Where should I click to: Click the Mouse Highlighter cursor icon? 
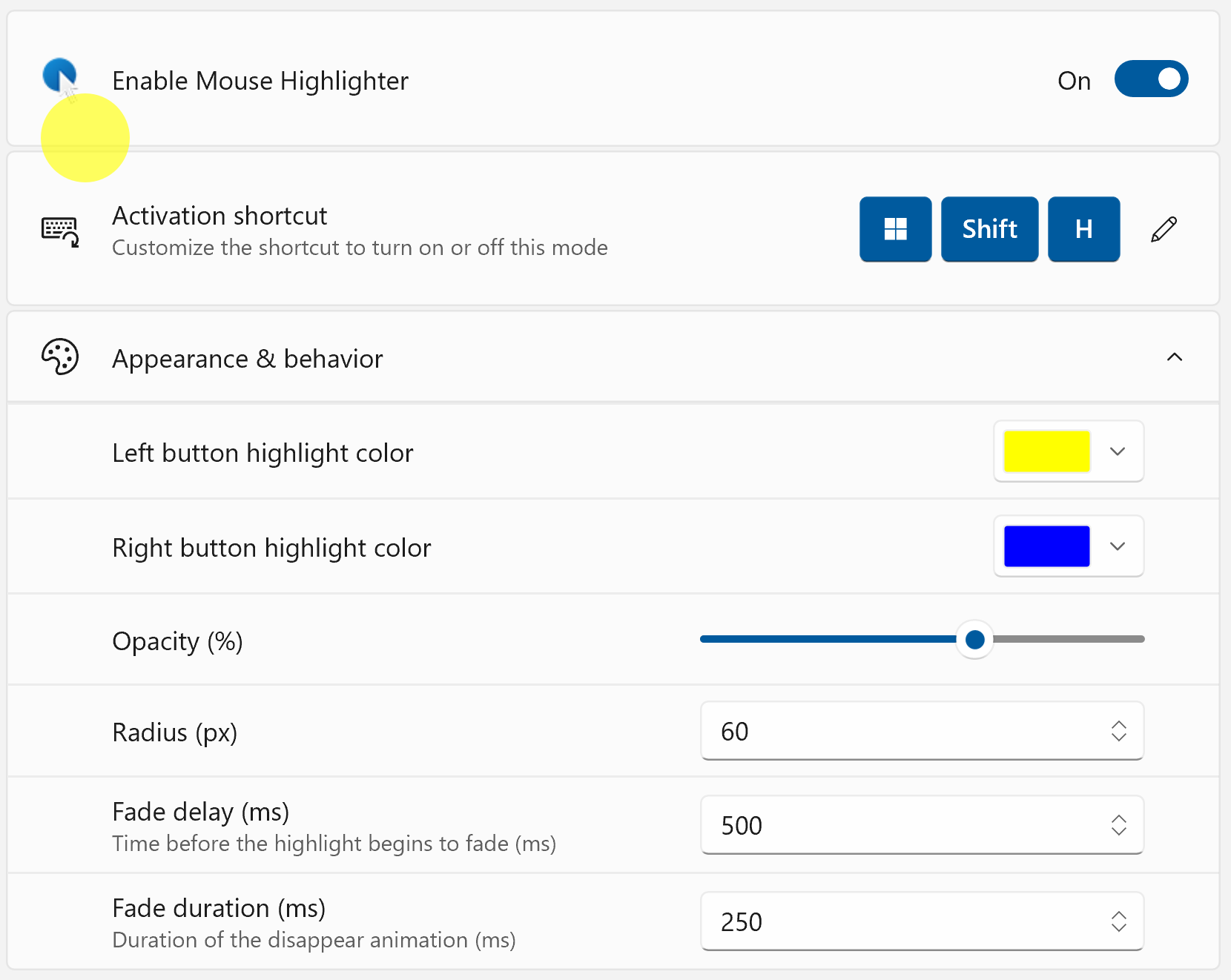[60, 77]
